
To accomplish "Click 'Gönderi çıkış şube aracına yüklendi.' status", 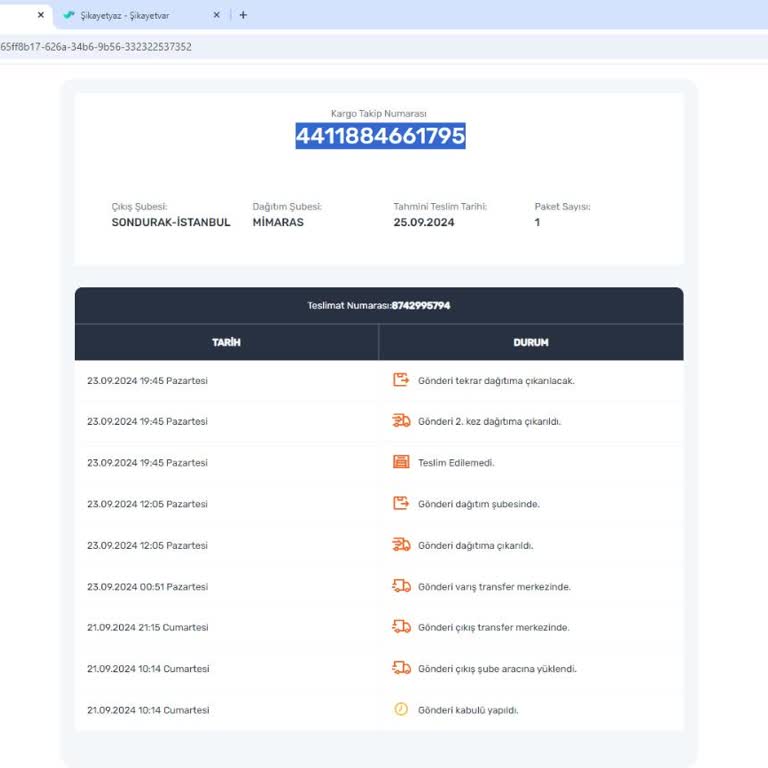I will pos(497,669).
